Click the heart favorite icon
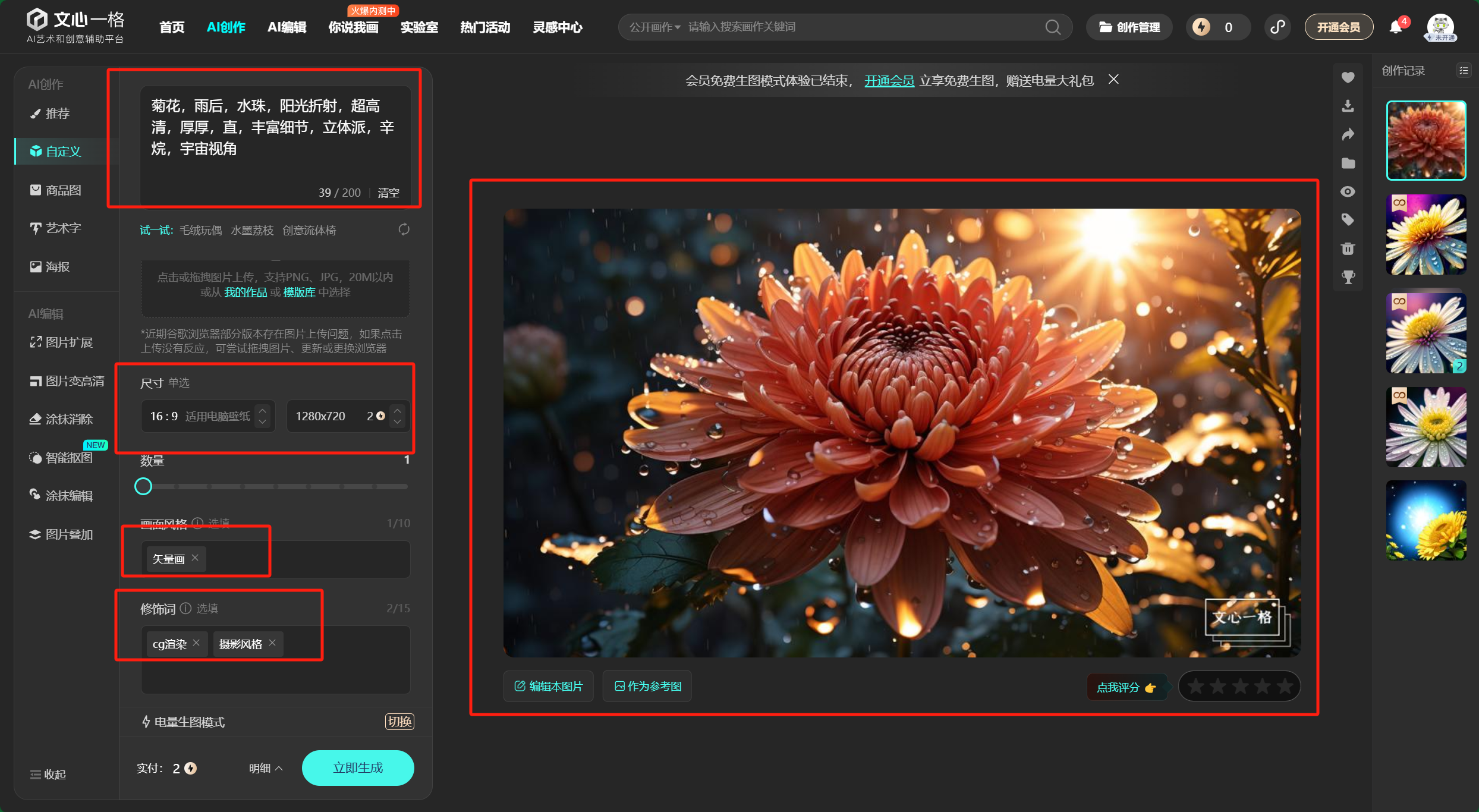The height and width of the screenshot is (812, 1479). point(1348,77)
